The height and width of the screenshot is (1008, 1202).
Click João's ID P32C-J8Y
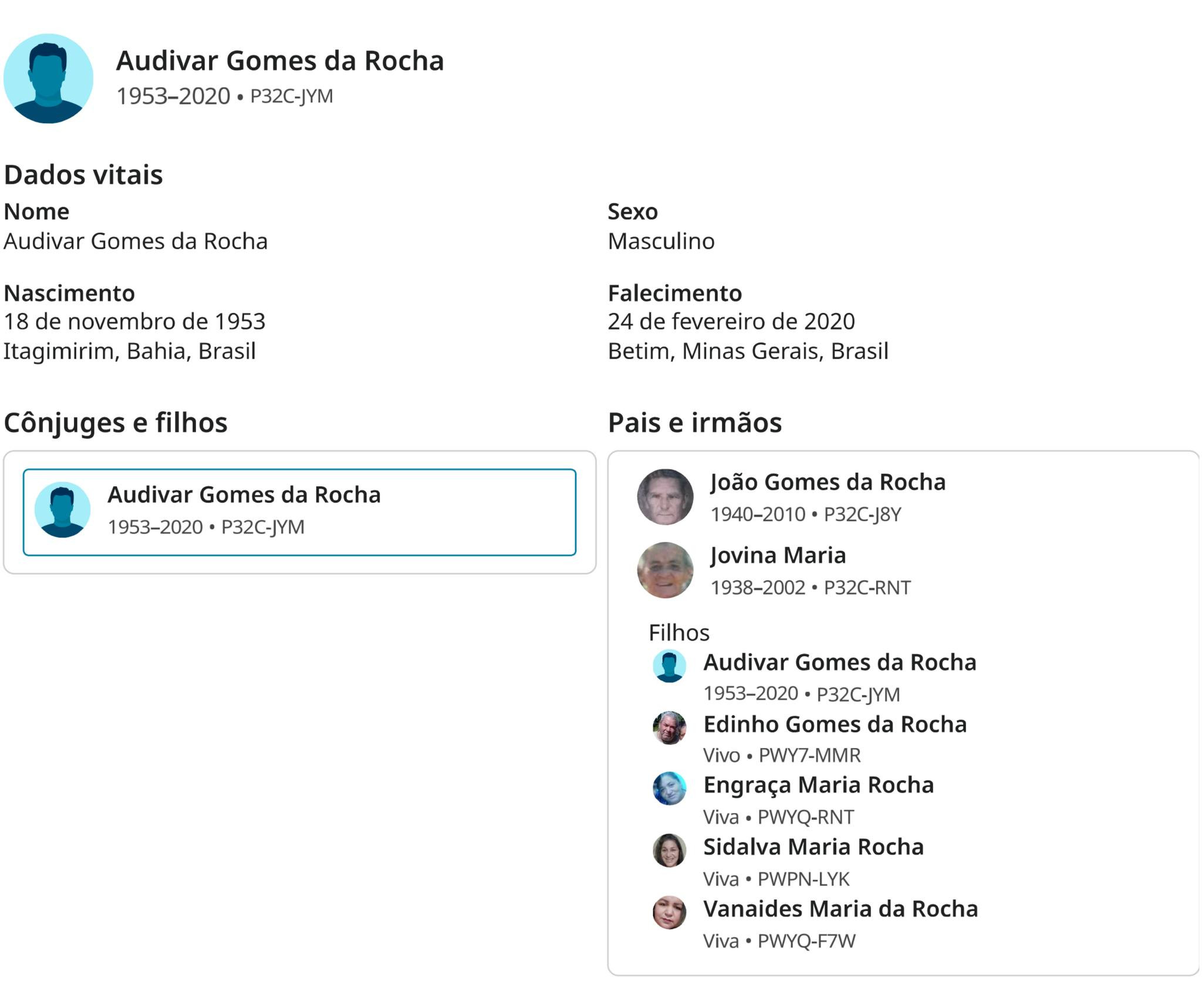click(x=862, y=515)
